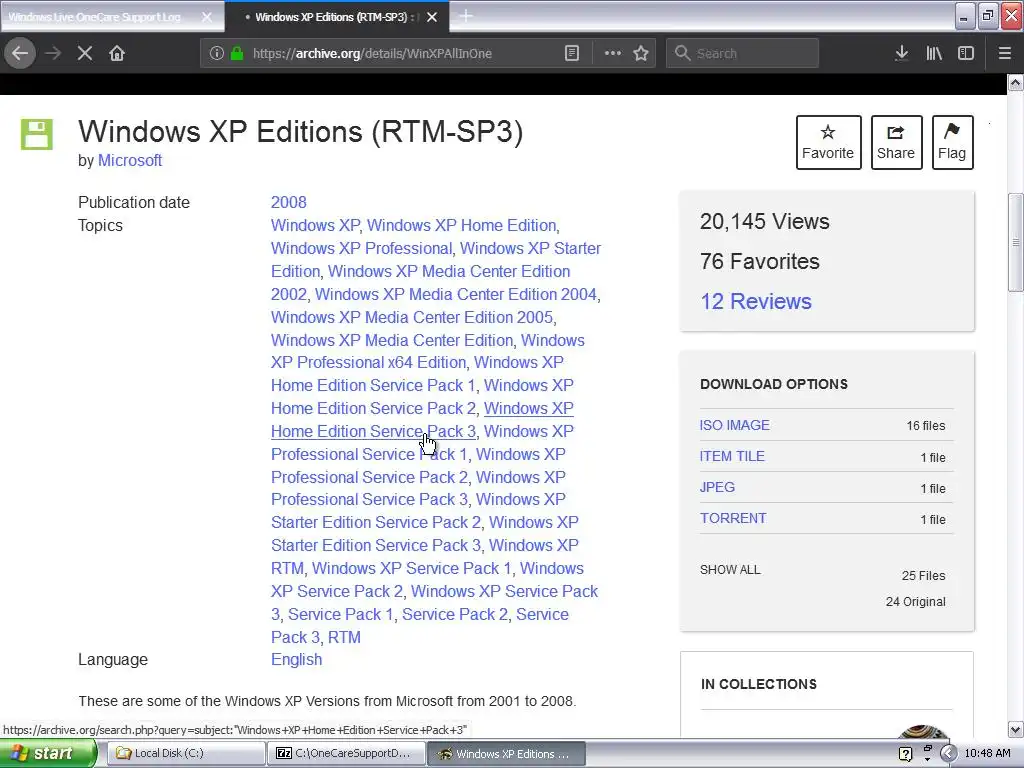Open a new tab with plus button
This screenshot has height=768, width=1024.
[x=466, y=16]
